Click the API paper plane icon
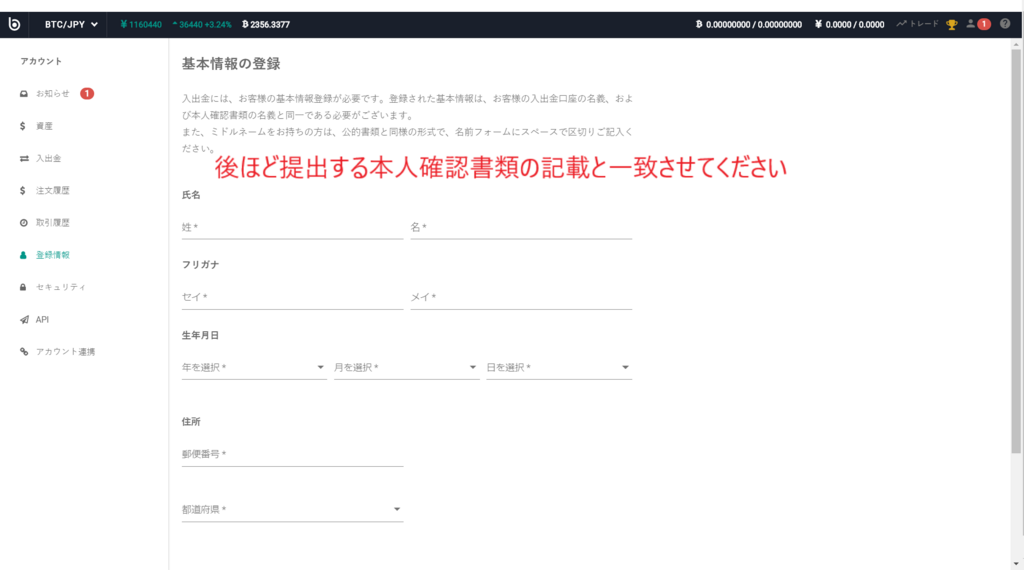This screenshot has height=570, width=1024. click(23, 320)
